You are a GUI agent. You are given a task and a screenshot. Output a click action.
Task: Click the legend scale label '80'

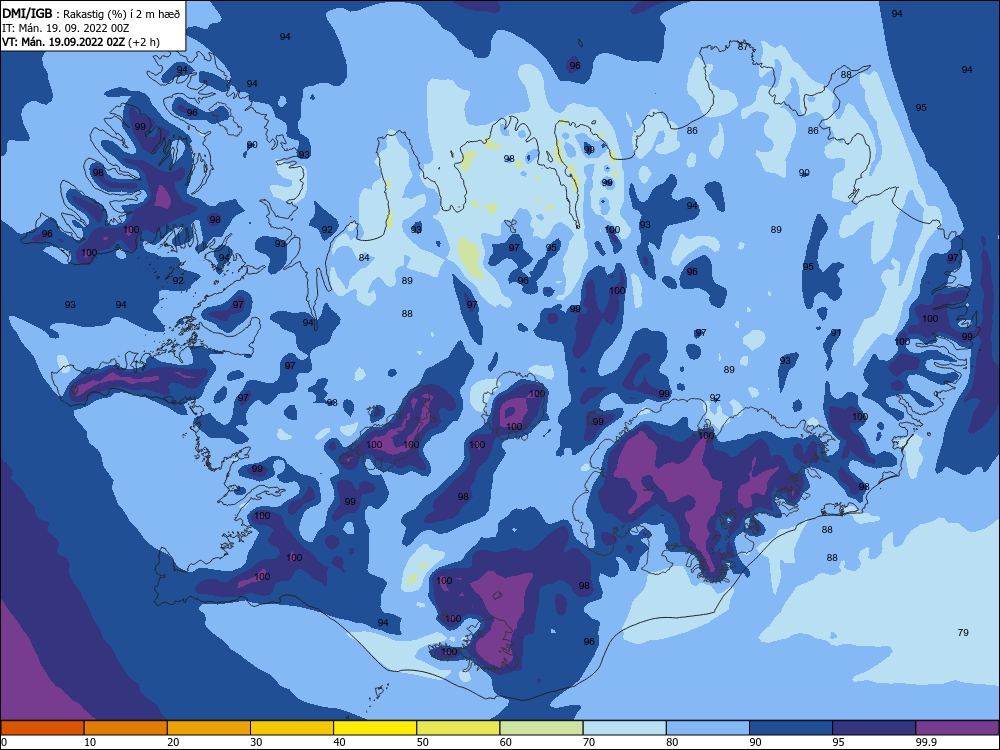click(x=672, y=742)
